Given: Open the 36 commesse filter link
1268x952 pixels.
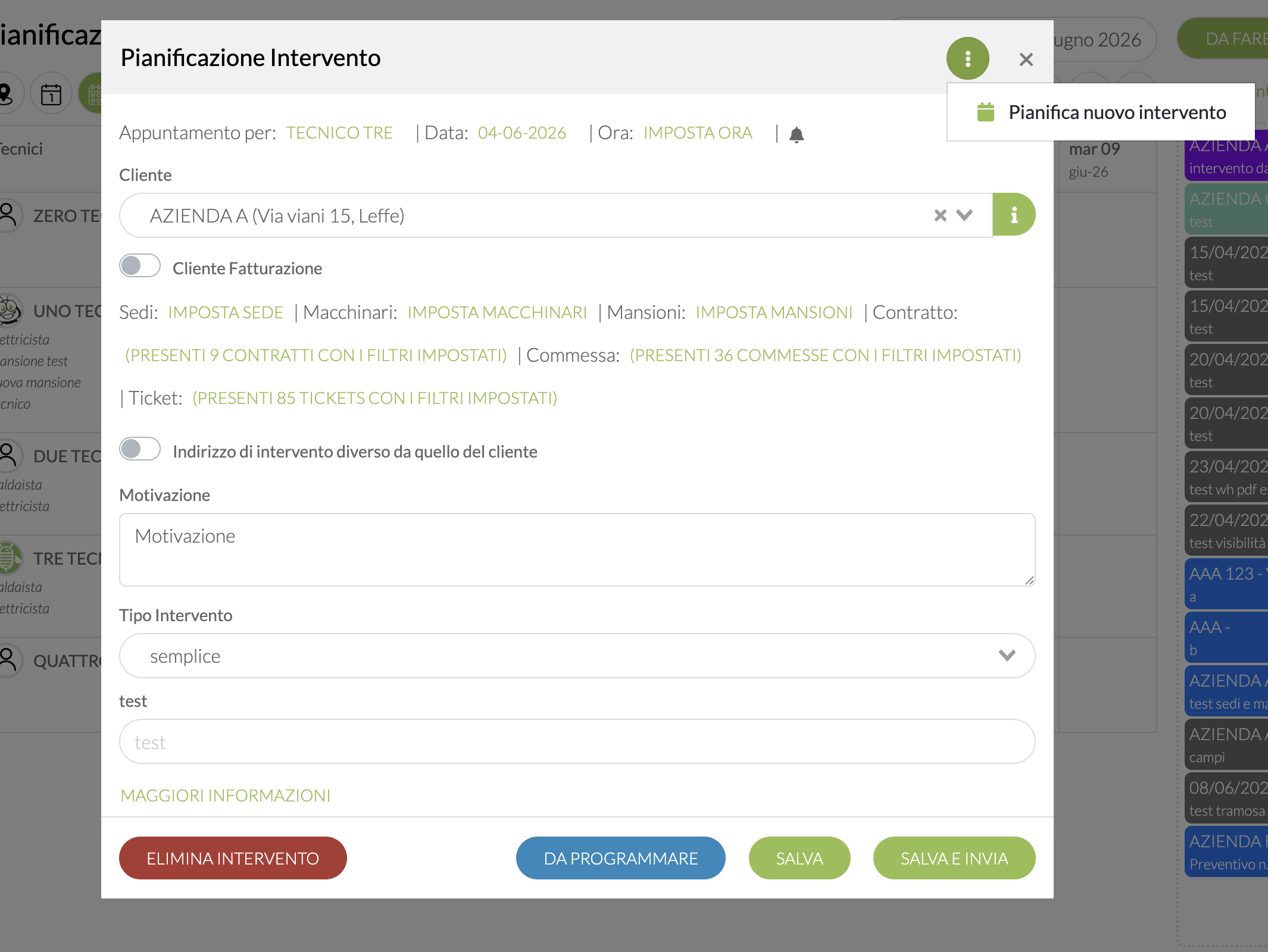Looking at the screenshot, I should tap(826, 355).
